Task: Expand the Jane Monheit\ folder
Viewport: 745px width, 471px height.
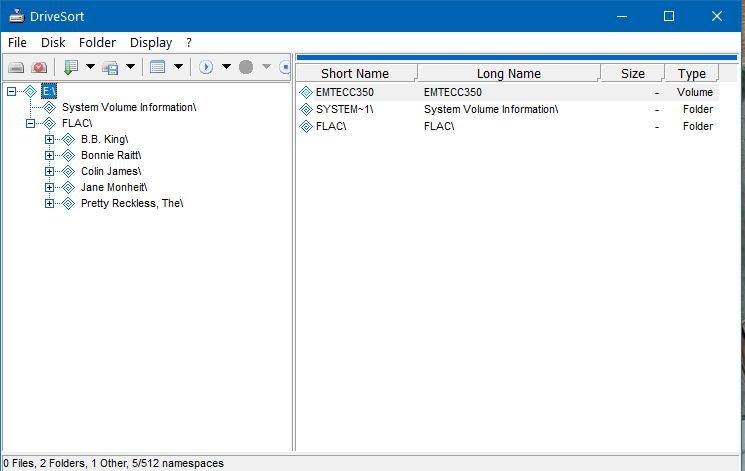Action: 49,187
